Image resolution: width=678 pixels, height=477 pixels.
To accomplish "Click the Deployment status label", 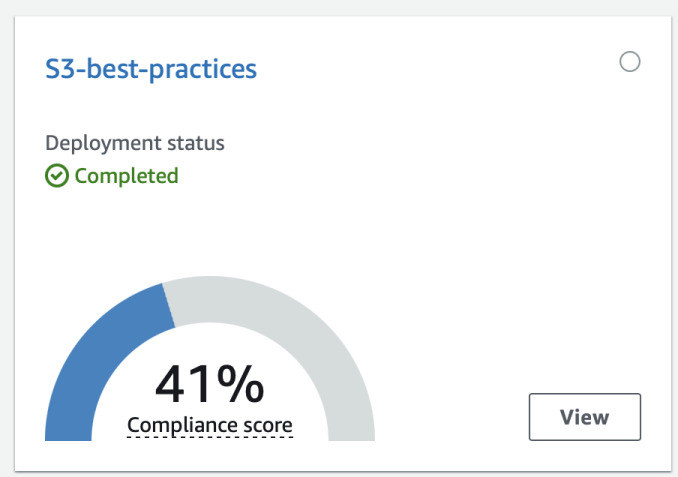I will click(135, 143).
